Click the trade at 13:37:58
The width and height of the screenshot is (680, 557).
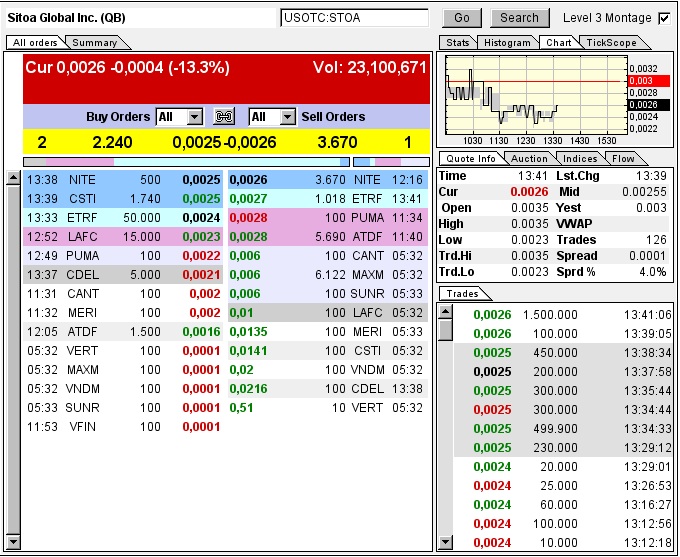point(563,372)
